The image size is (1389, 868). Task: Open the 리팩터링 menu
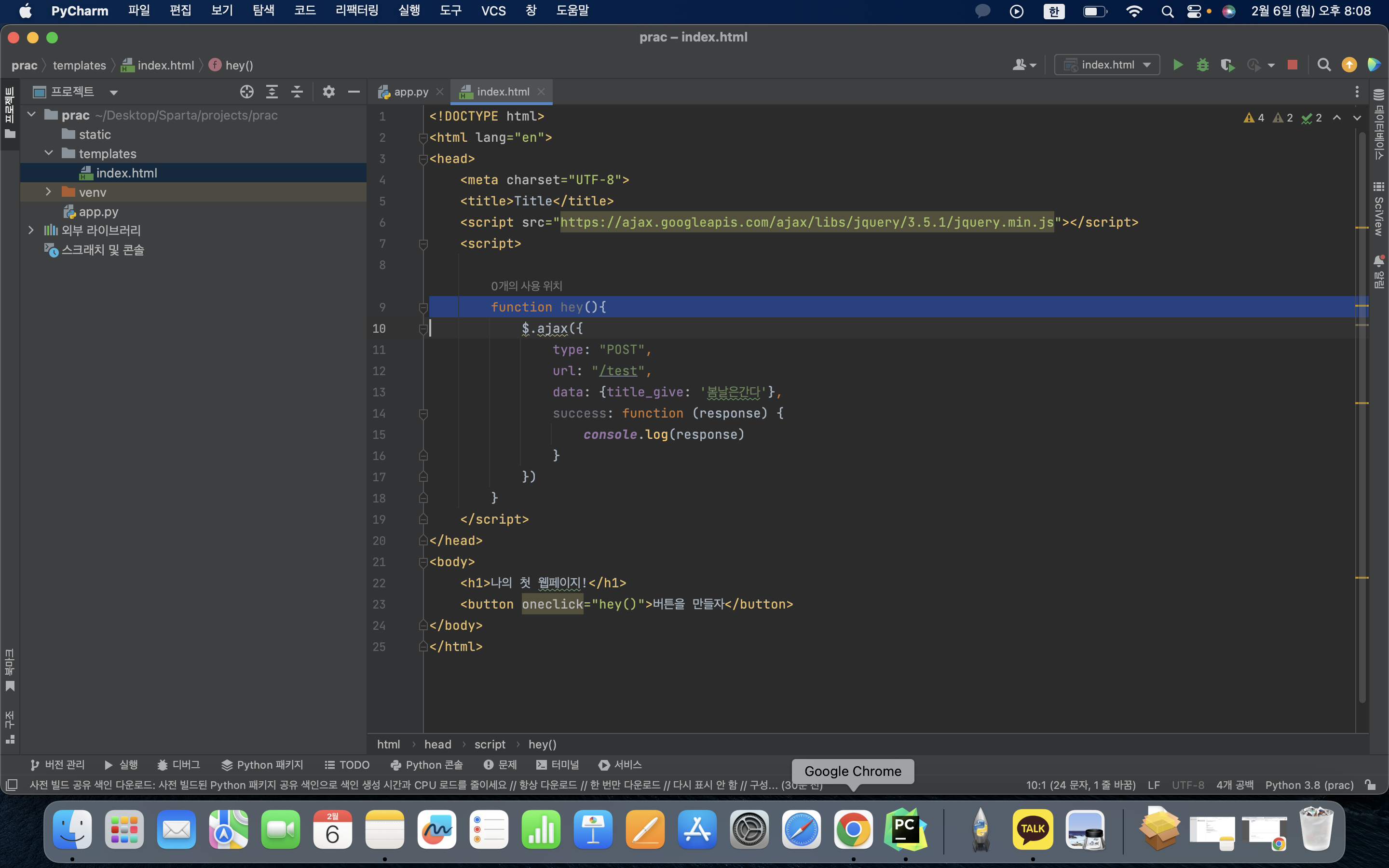point(357,11)
